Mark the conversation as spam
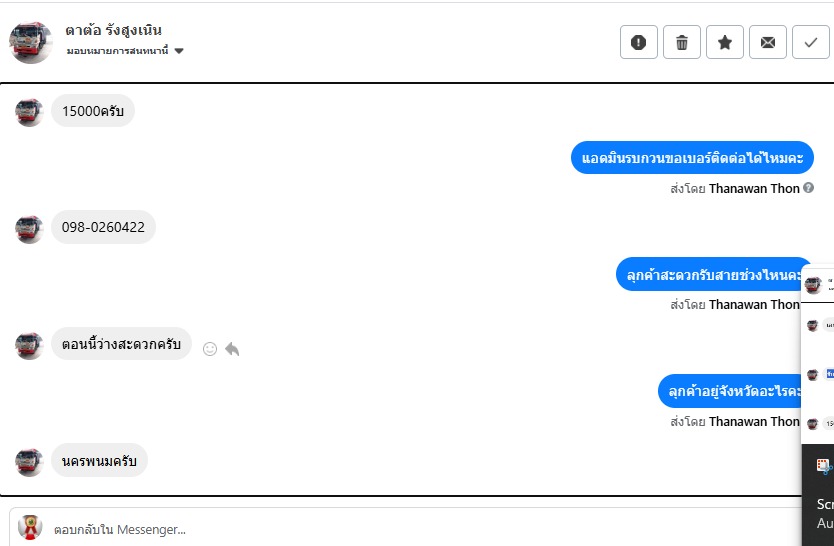 639,42
